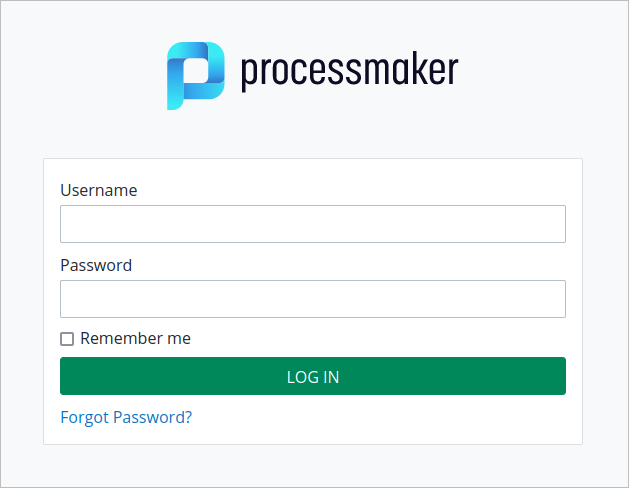Focus the Username input field
Screen dimensions: 629x488
312,224
